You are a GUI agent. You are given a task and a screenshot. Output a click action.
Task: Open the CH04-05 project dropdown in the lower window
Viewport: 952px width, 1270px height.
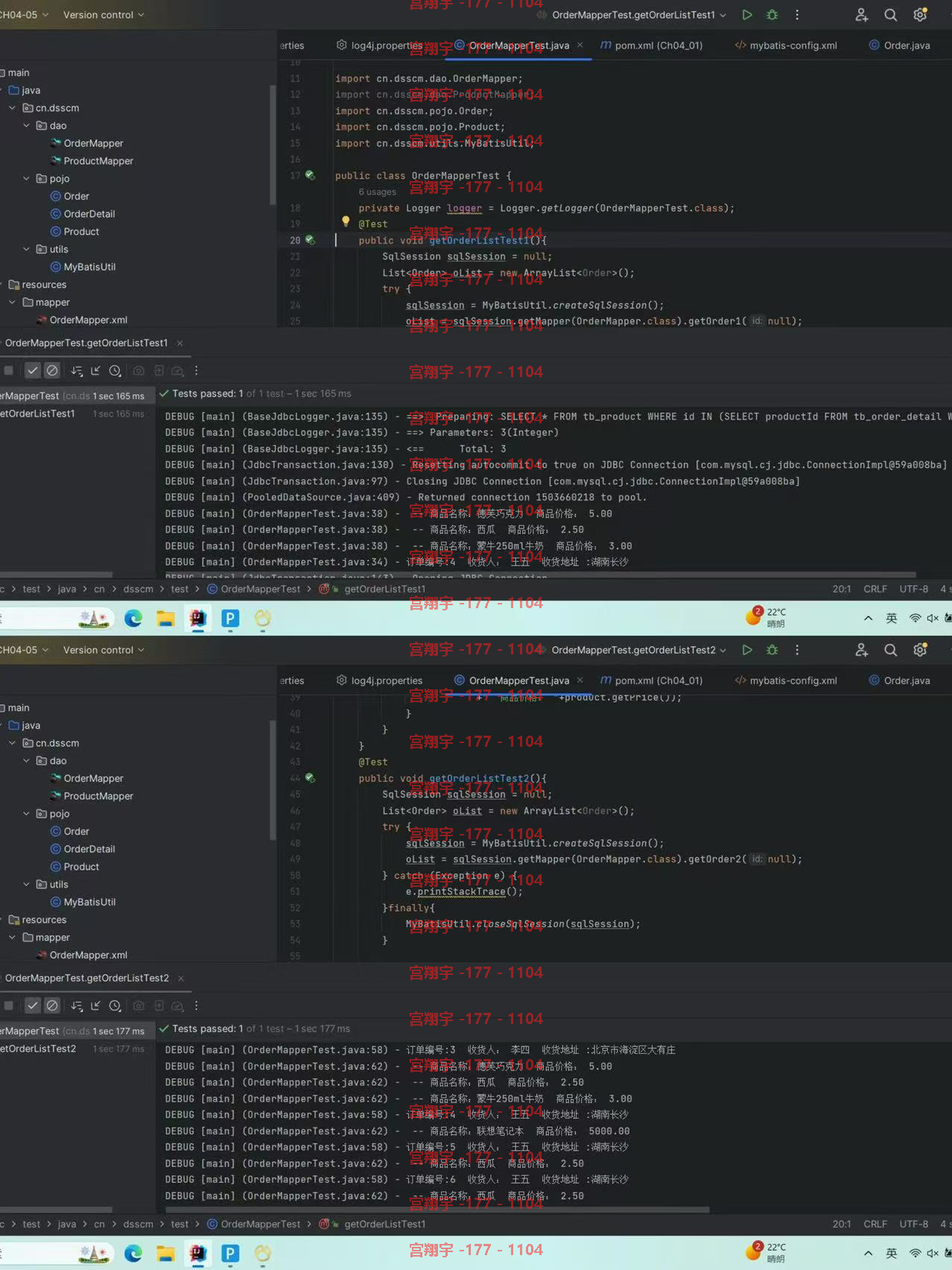click(x=24, y=650)
